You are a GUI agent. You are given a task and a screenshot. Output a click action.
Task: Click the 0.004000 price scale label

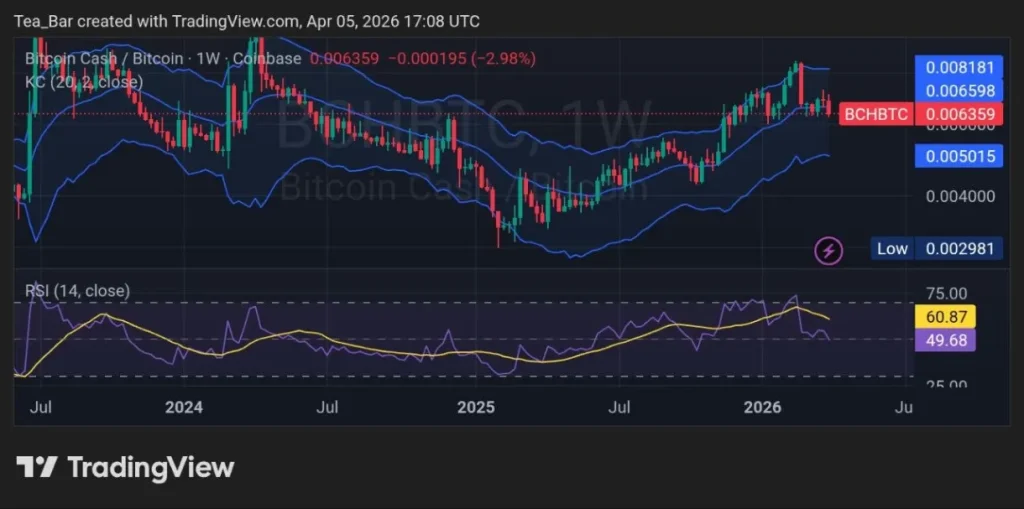pos(958,196)
